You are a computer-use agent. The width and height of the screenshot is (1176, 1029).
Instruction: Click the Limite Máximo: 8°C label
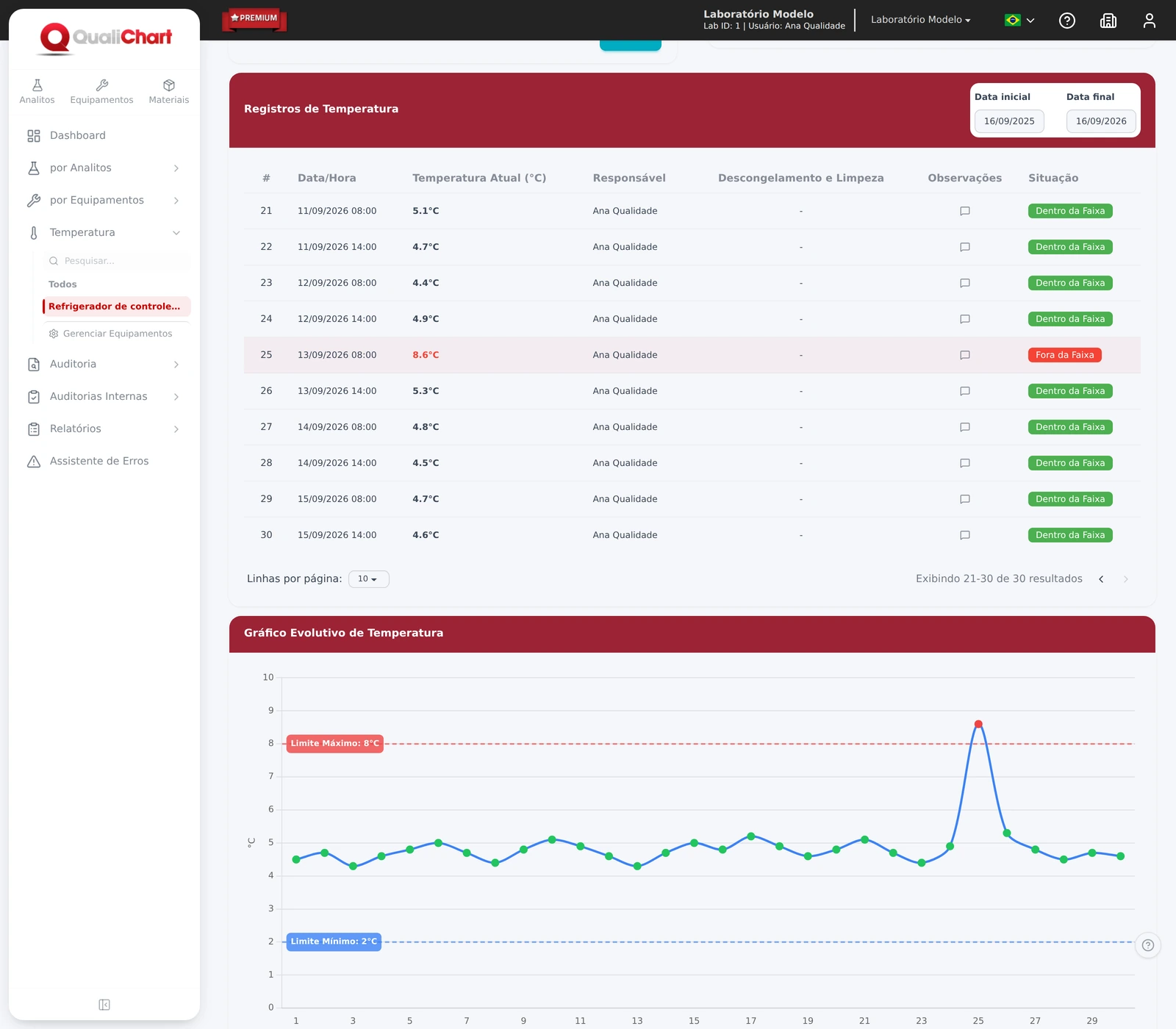tap(335, 743)
